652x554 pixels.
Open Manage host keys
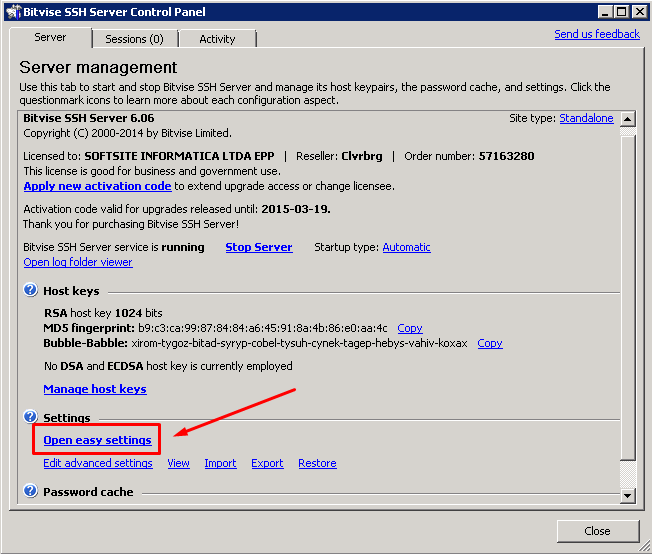click(95, 389)
